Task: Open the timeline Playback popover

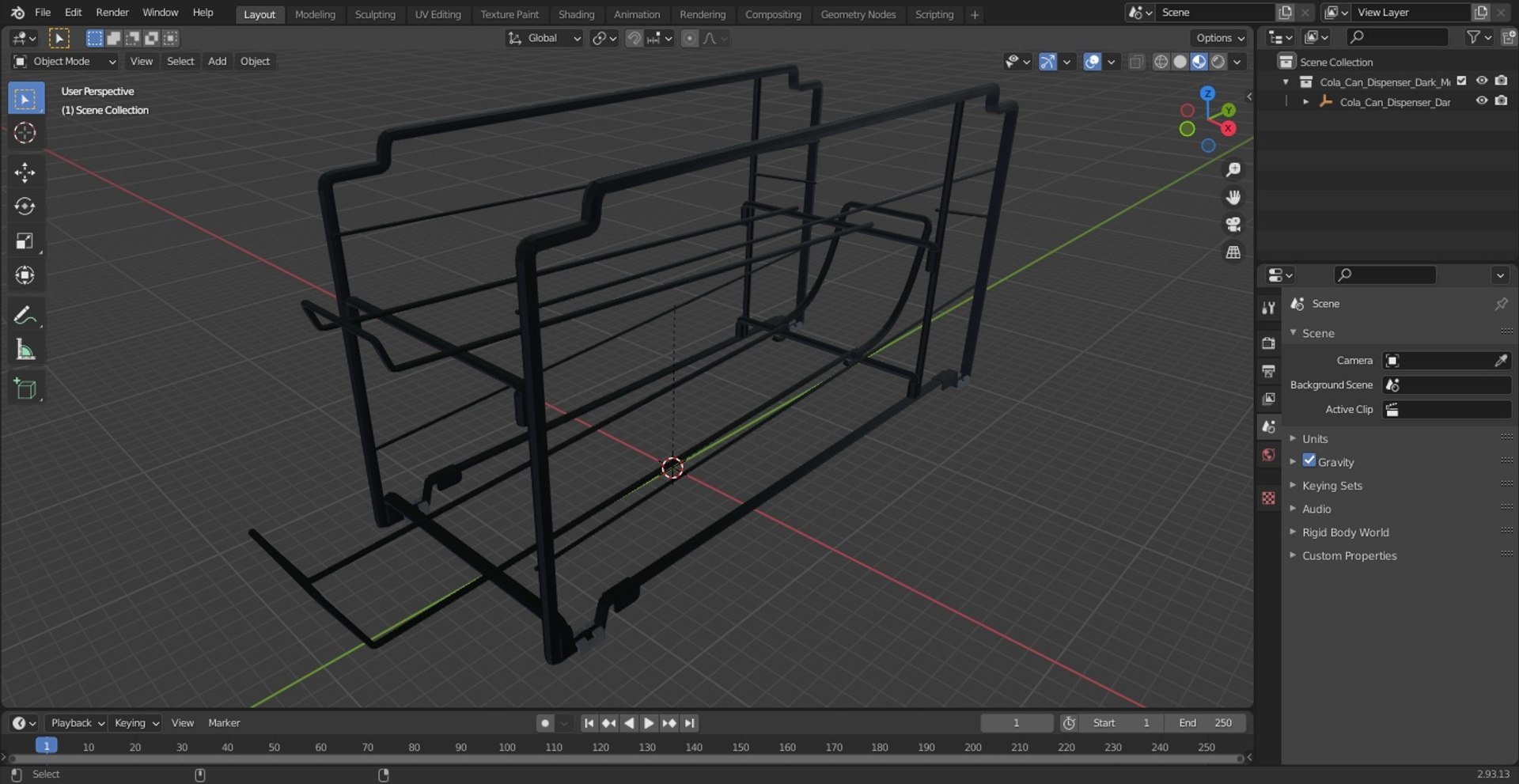Action: (77, 723)
